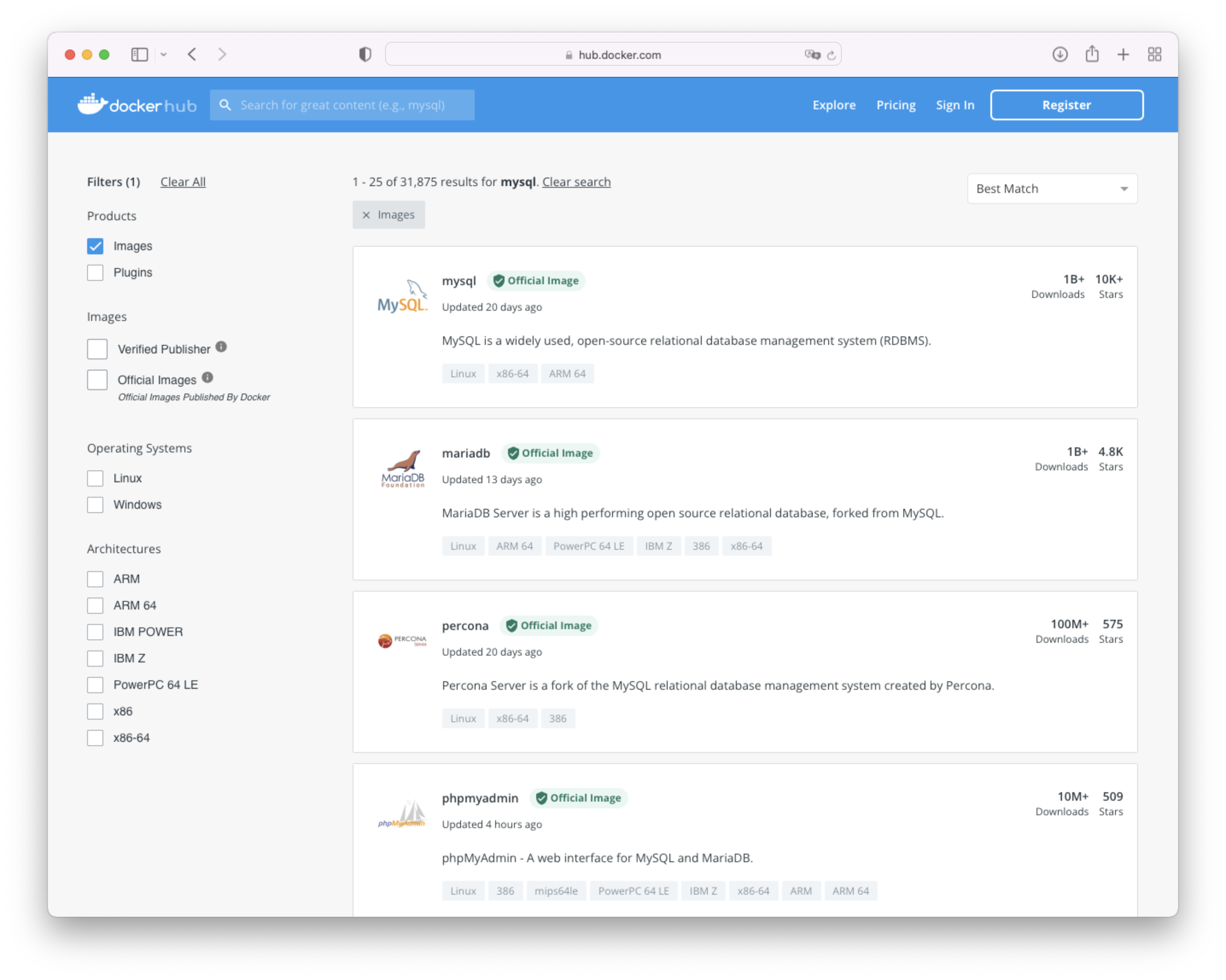Viewport: 1226px width, 980px height.
Task: Check the x86-64 architecture checkbox
Action: tap(96, 738)
